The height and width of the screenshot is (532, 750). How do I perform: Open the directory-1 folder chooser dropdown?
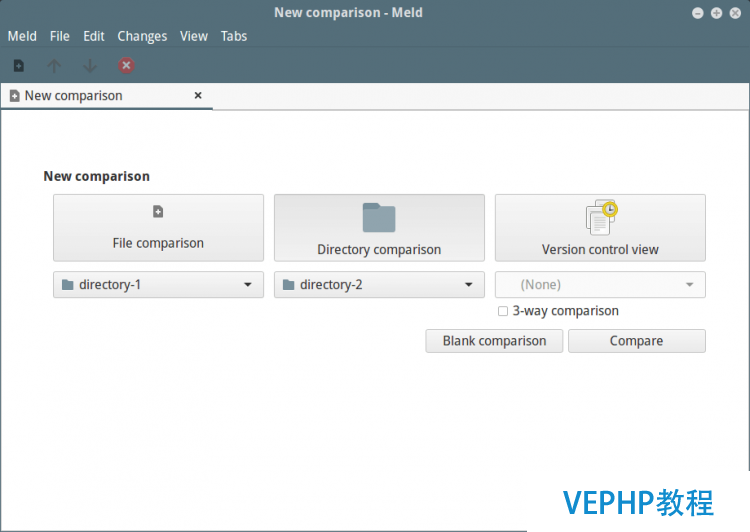[x=158, y=285]
